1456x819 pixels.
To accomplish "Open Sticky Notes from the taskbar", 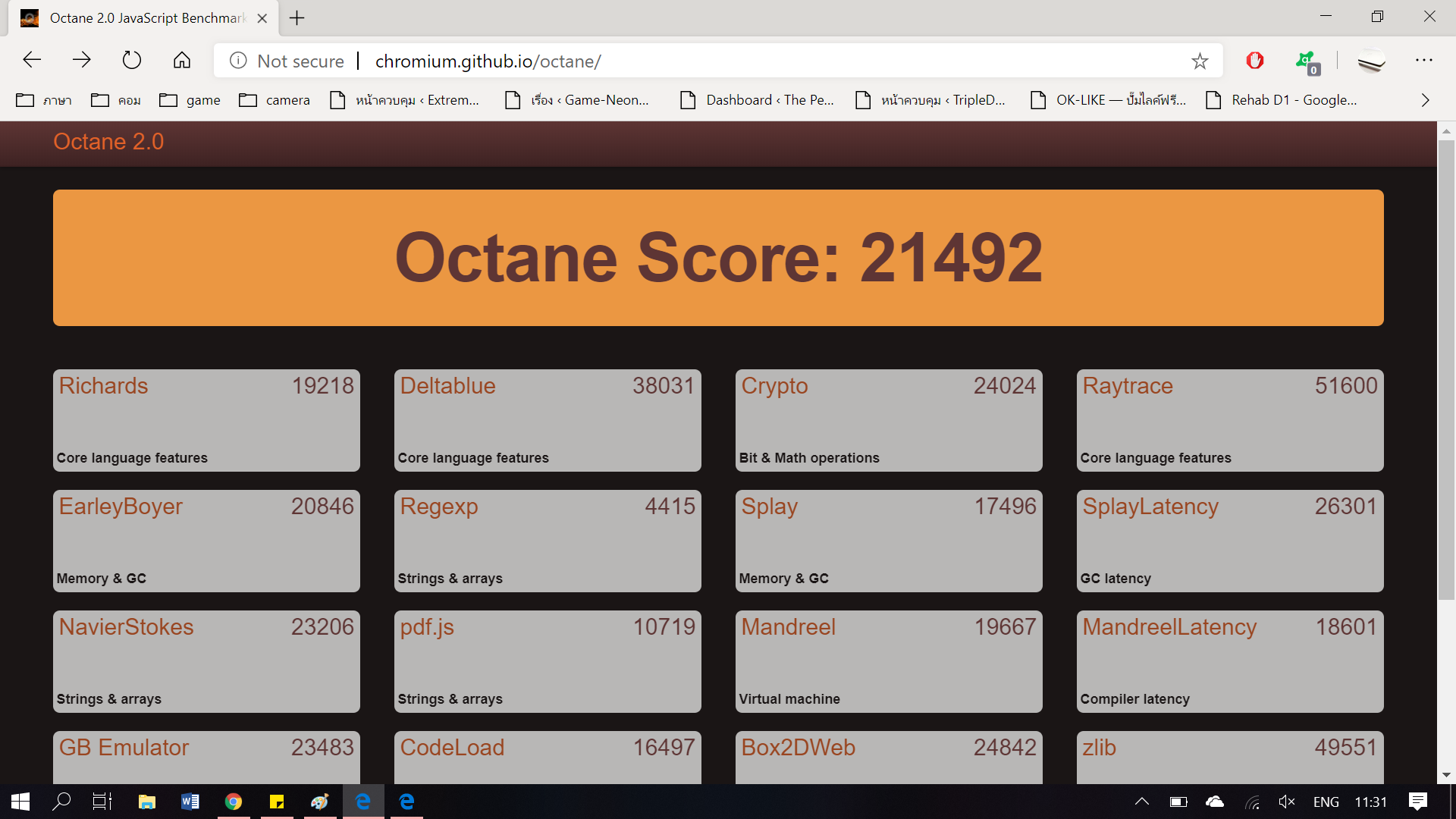I will point(277,802).
